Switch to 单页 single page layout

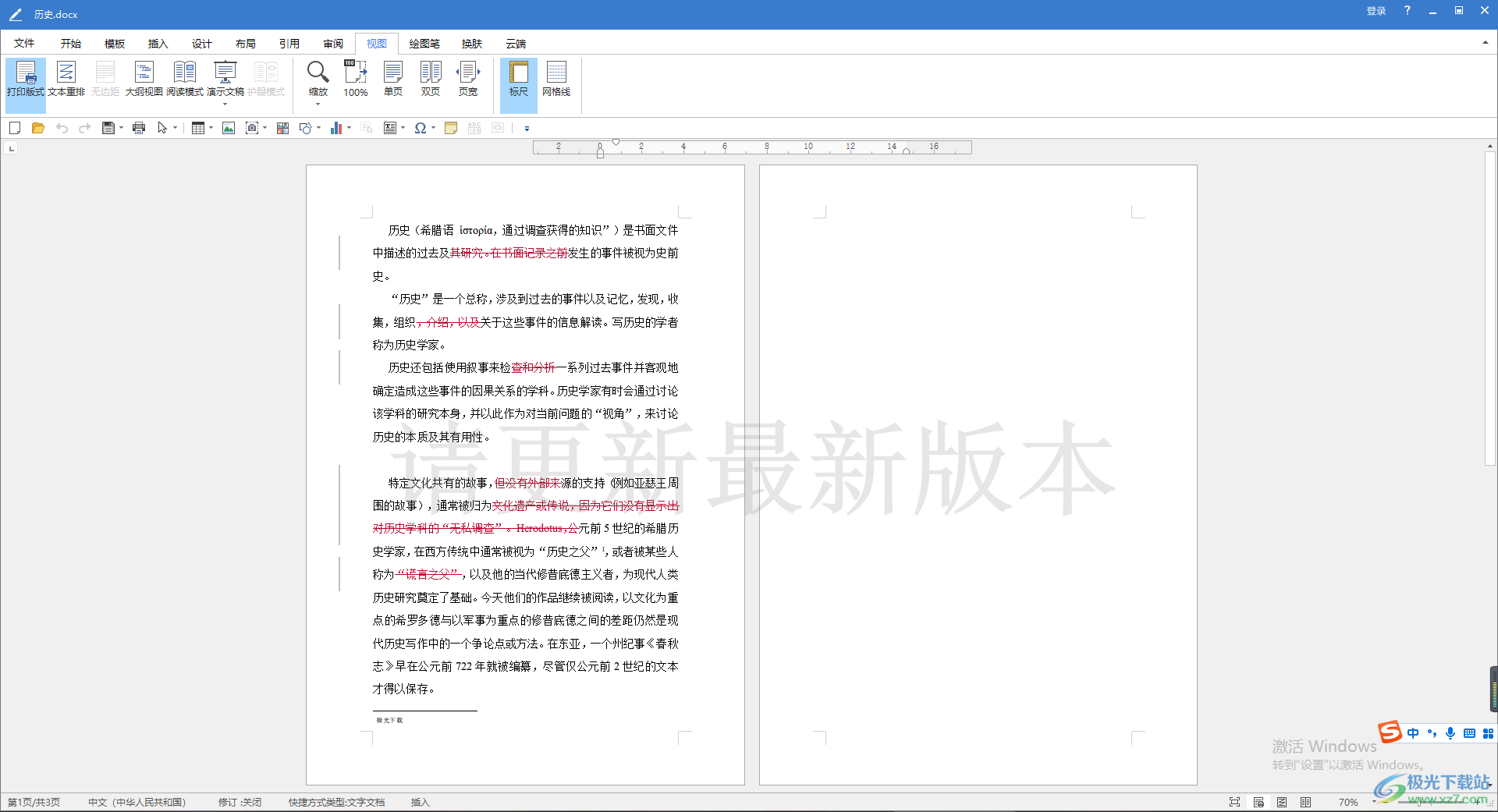pos(393,79)
